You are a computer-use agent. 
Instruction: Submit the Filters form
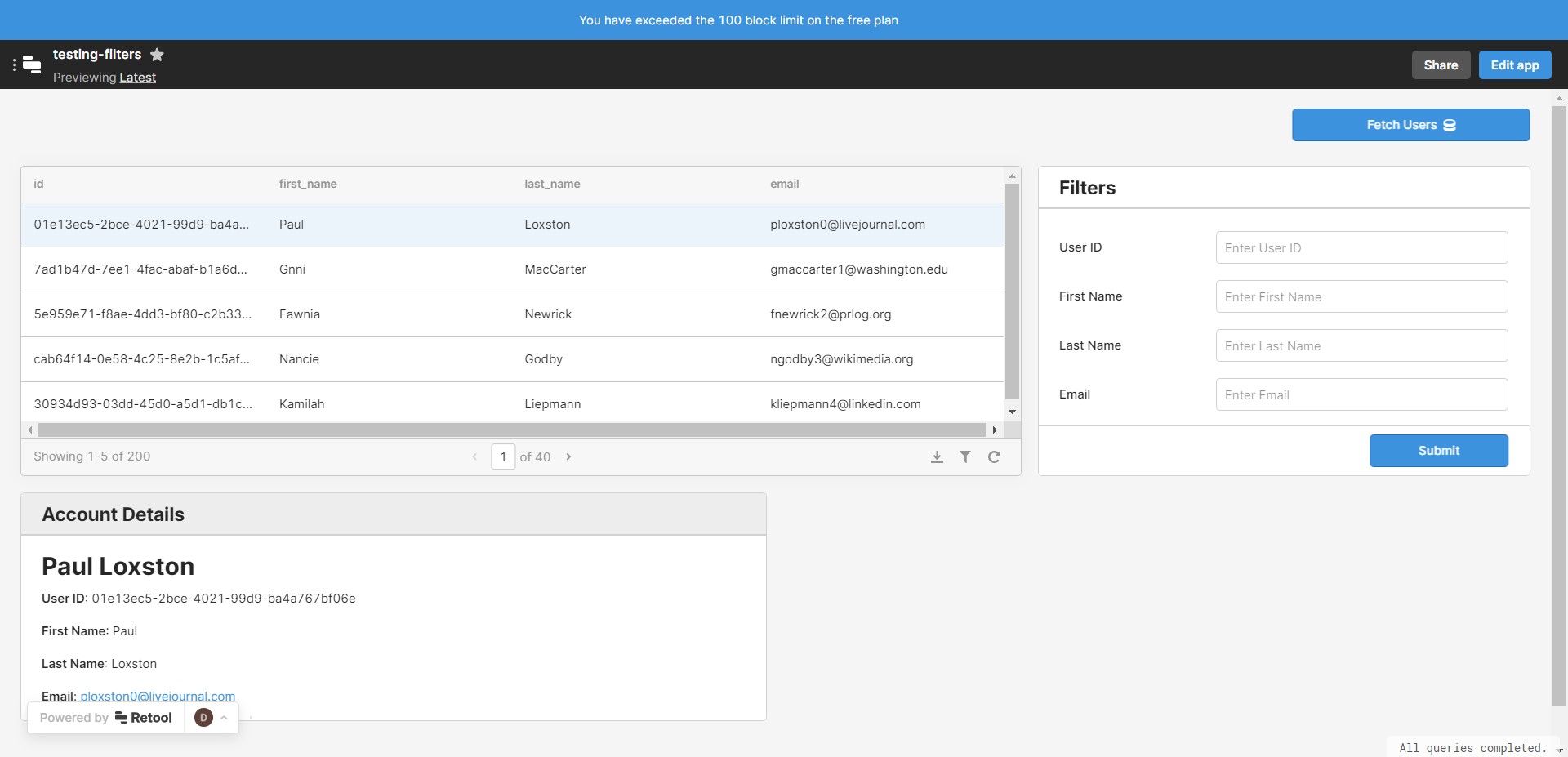click(1438, 451)
